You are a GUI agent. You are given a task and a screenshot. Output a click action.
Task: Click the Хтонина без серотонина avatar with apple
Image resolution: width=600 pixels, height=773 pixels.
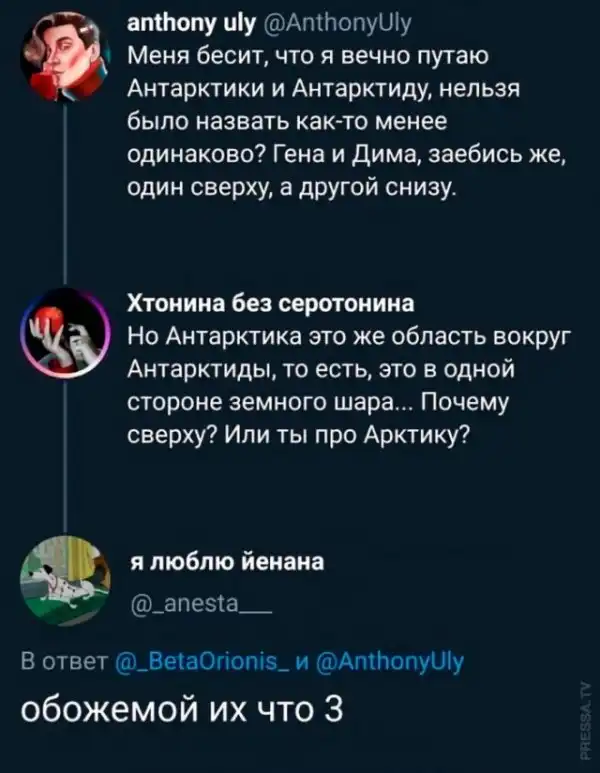pos(66,331)
